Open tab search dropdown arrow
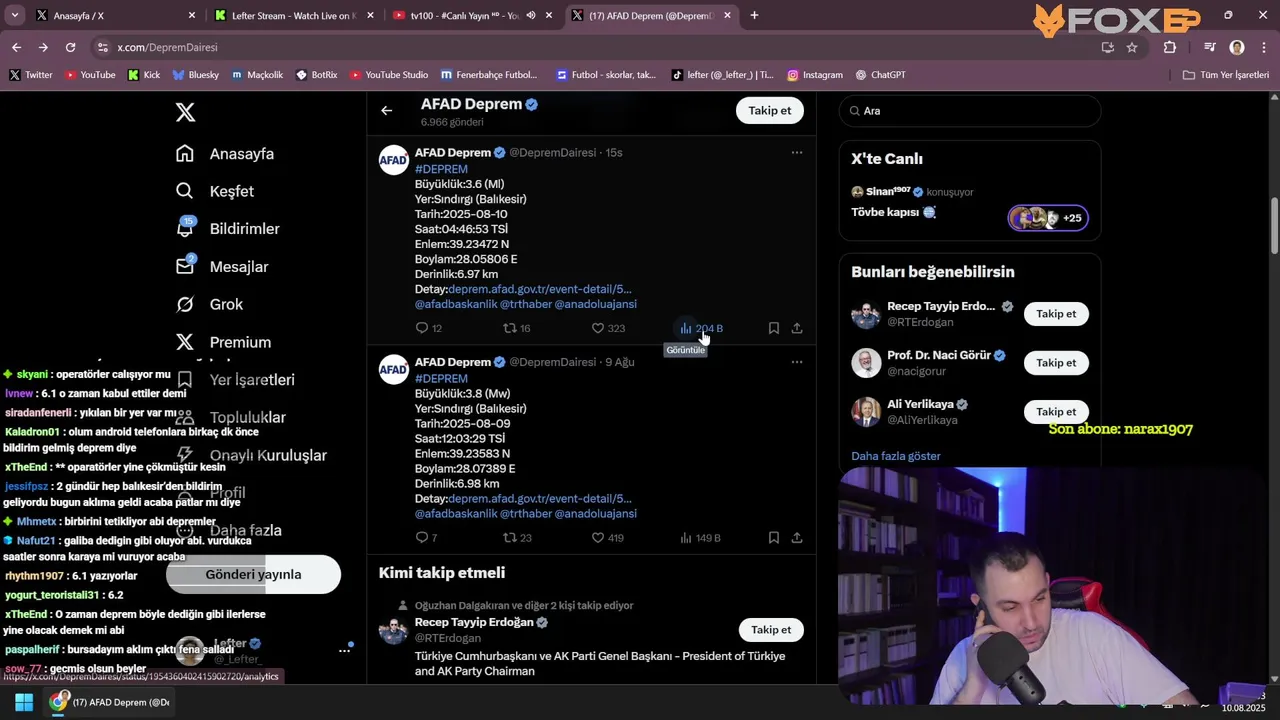The image size is (1280, 720). click(x=14, y=16)
